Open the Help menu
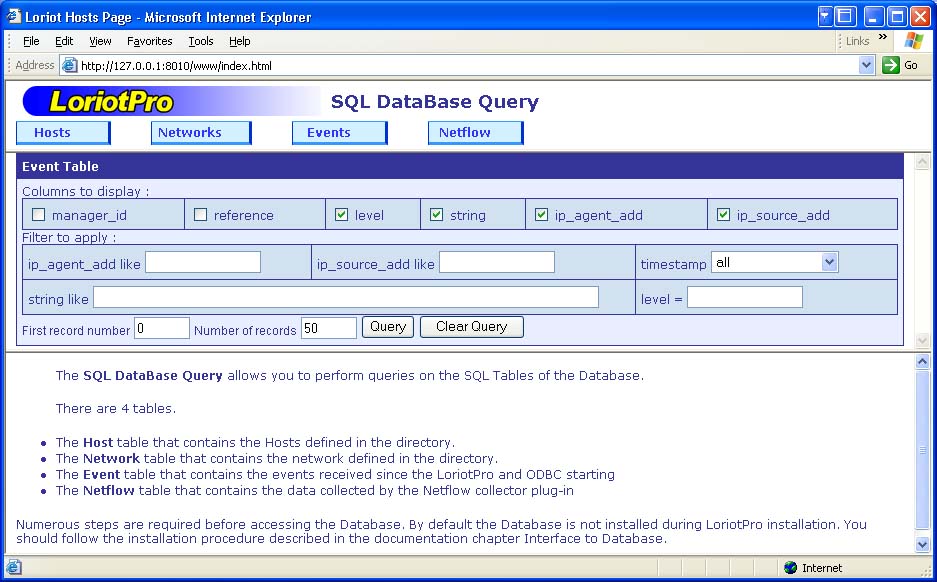The image size is (937, 582). coord(240,41)
